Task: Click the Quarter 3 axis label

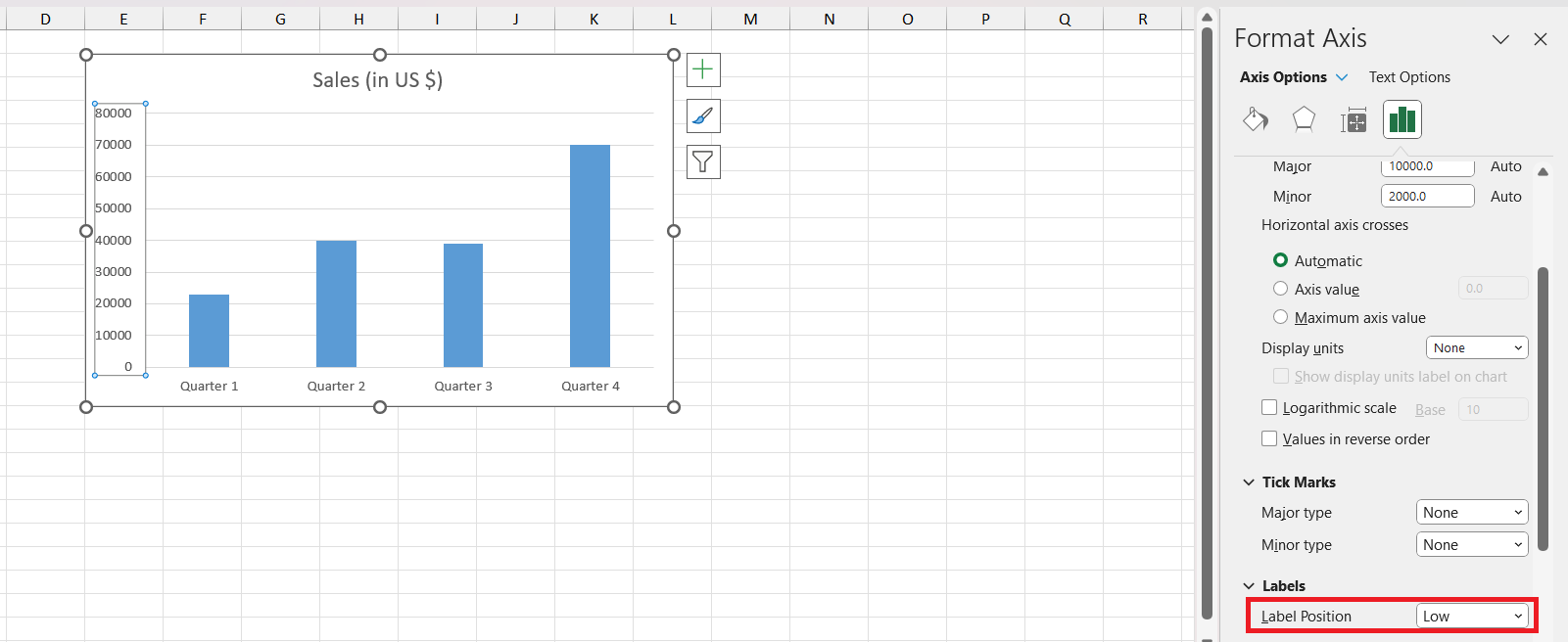Action: [x=463, y=387]
